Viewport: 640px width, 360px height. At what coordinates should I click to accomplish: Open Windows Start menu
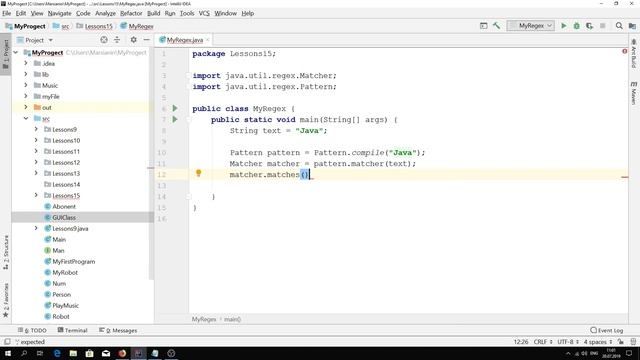(8, 353)
